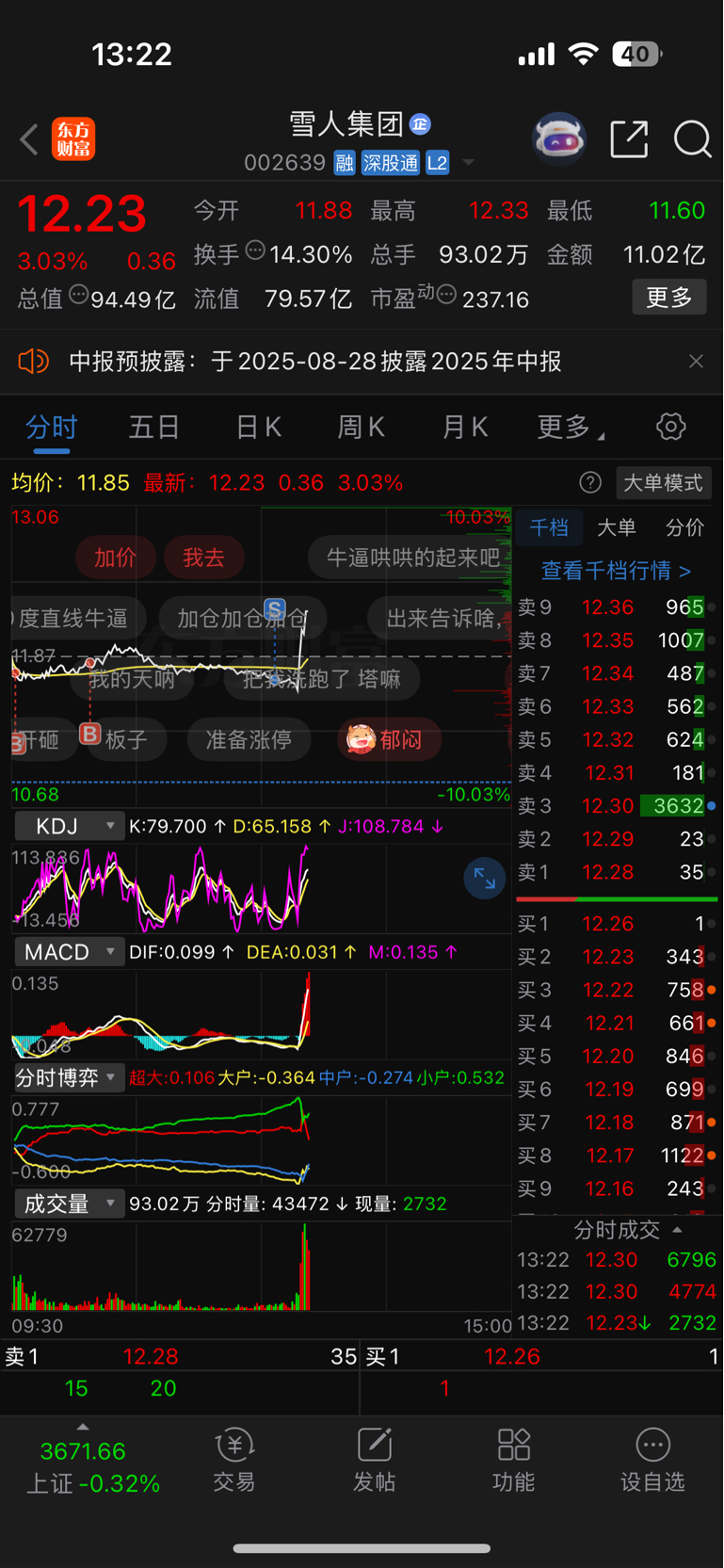The height and width of the screenshot is (1568, 724).
Task: Switch to 周K tab
Action: pyautogui.click(x=362, y=428)
